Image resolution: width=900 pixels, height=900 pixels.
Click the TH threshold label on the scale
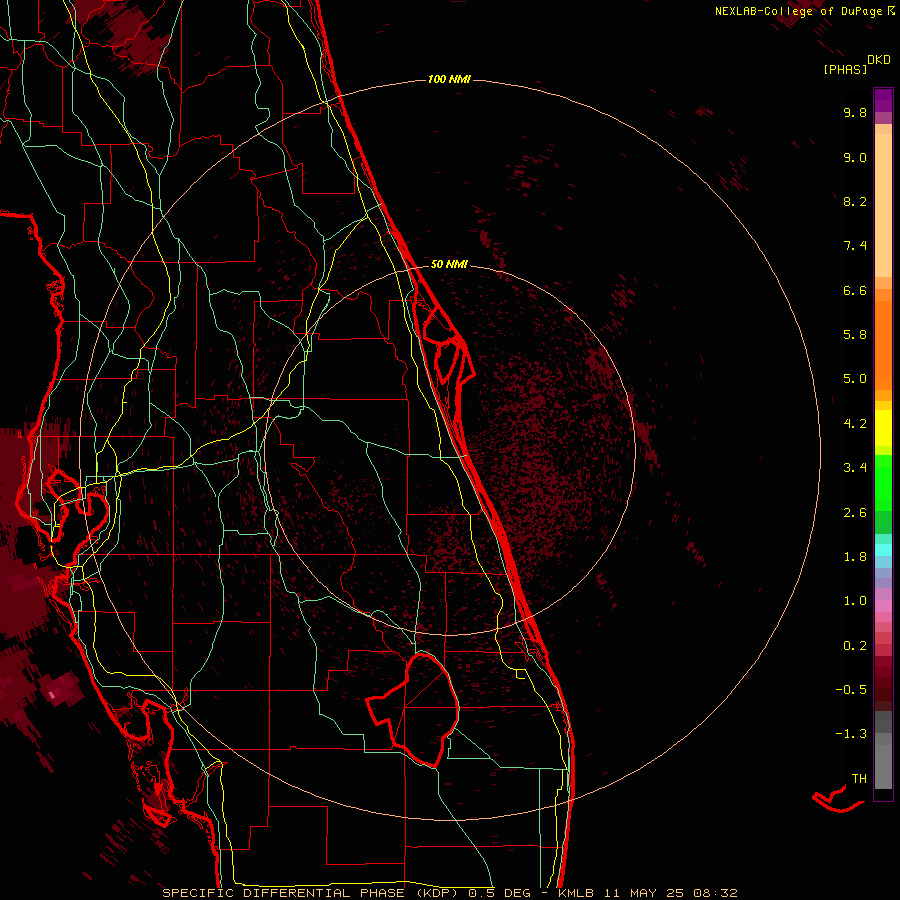(x=859, y=778)
